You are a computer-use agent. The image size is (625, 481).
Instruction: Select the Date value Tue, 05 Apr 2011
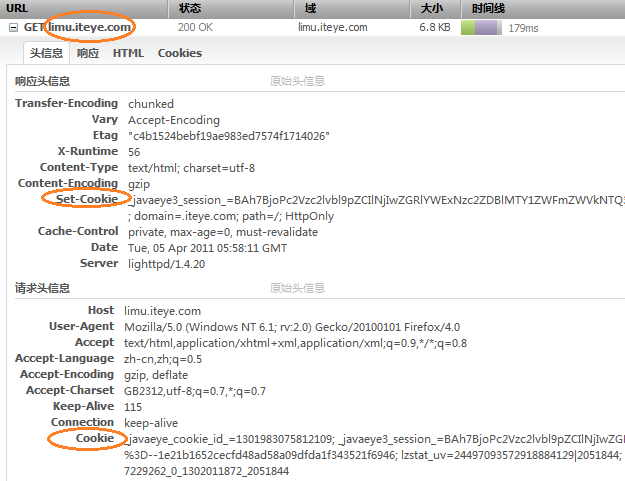[x=207, y=248]
